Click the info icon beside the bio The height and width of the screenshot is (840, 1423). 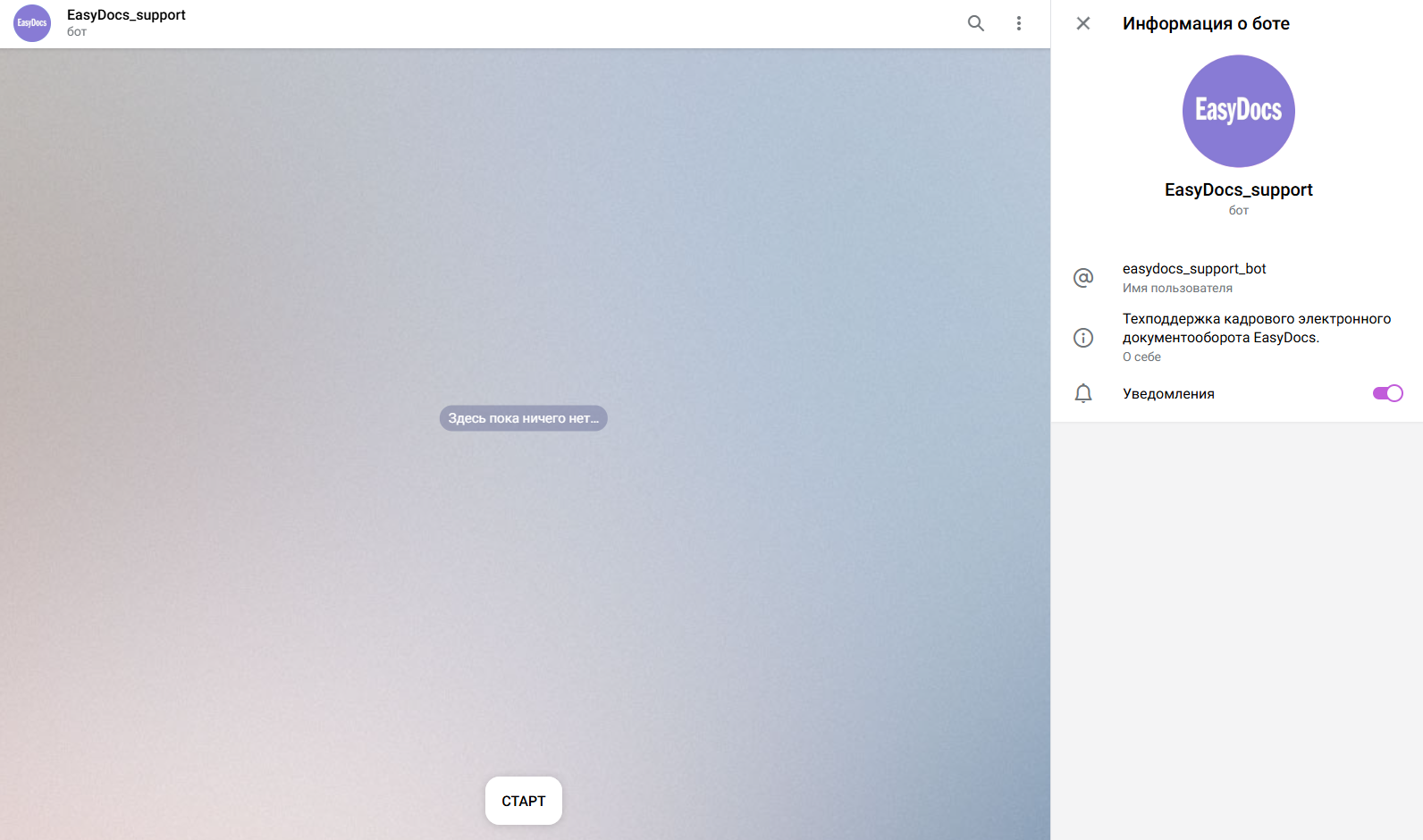pyautogui.click(x=1083, y=338)
